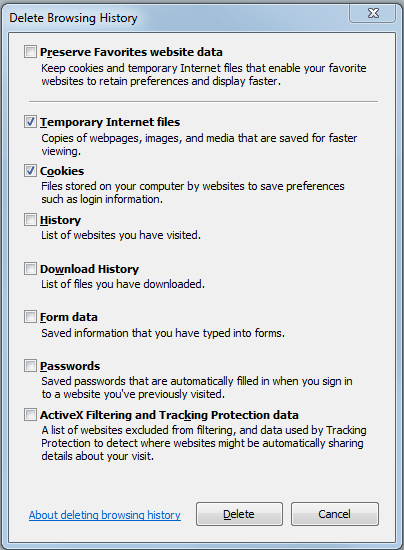
Task: Click the 'List of files you have downloaded' description
Action: click(123, 284)
